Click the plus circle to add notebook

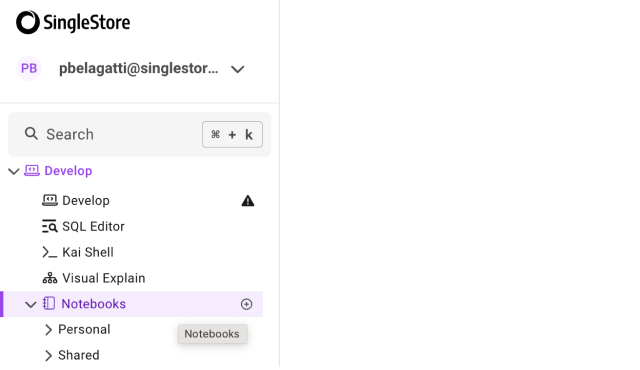(247, 304)
